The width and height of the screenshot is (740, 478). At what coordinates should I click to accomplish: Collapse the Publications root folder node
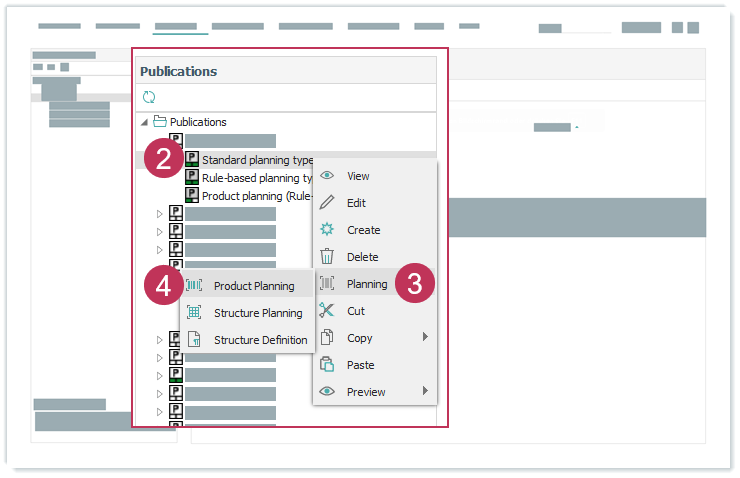[144, 122]
